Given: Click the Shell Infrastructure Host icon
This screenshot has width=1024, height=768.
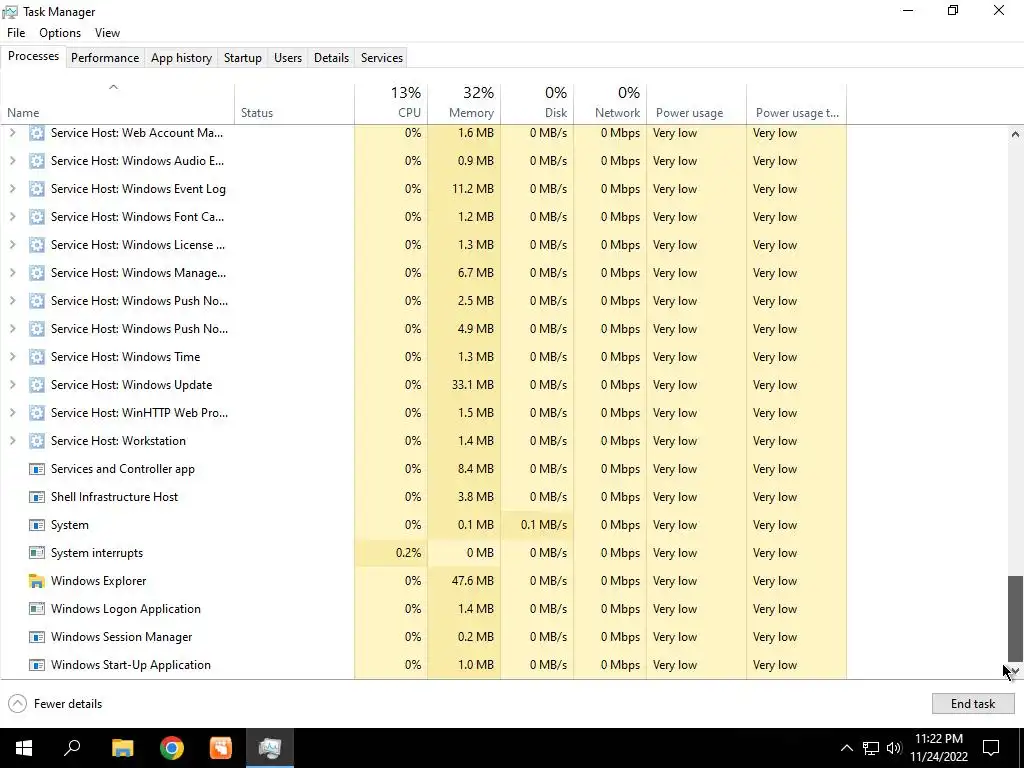Looking at the screenshot, I should [x=37, y=497].
